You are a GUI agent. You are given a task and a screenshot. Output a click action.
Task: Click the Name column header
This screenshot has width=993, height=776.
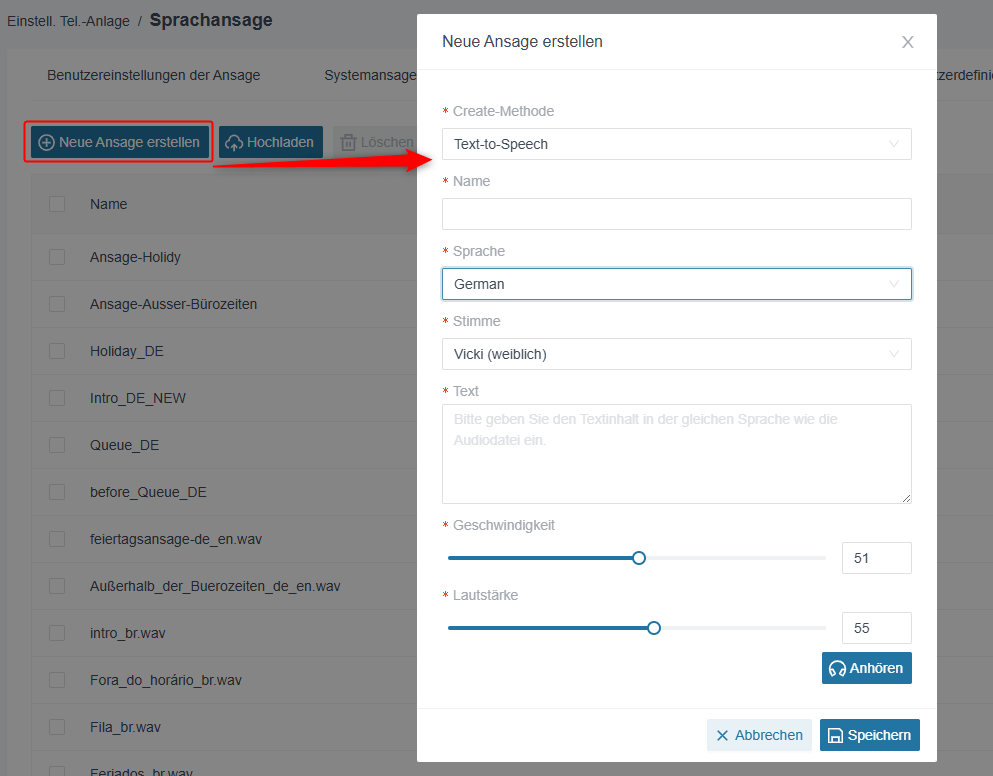tap(108, 204)
